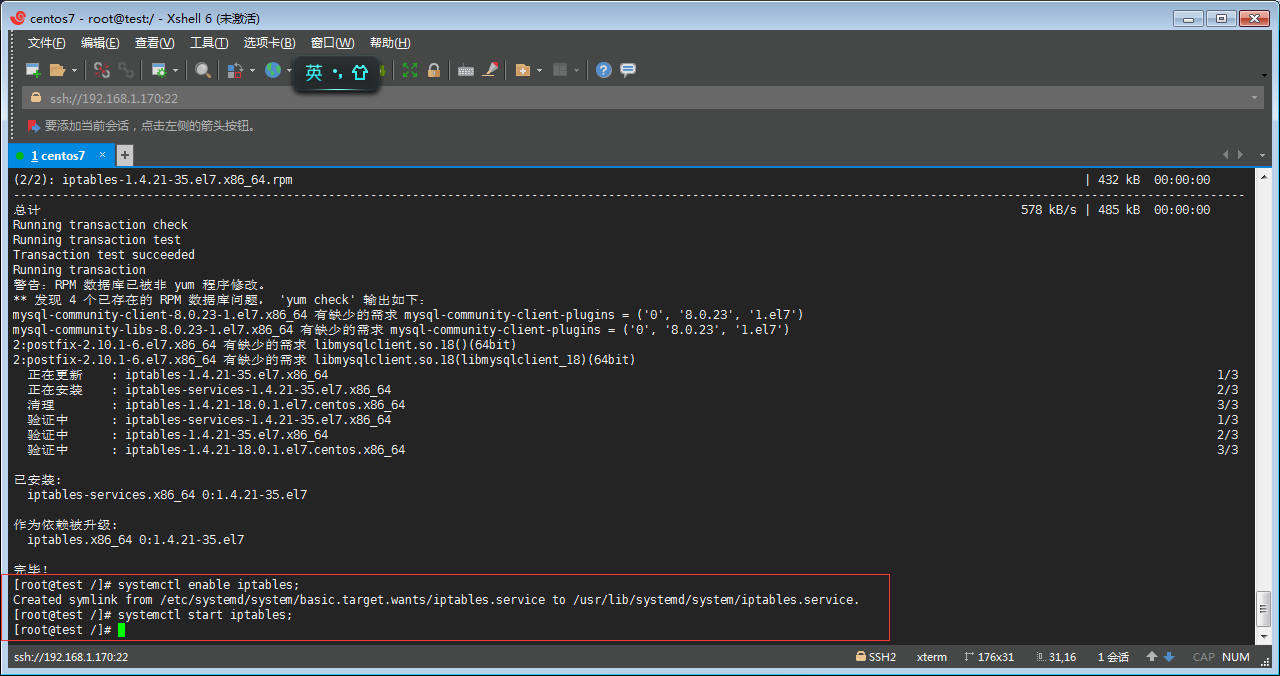Add a new tab with plus button
The width and height of the screenshot is (1280, 676).
pyautogui.click(x=125, y=155)
